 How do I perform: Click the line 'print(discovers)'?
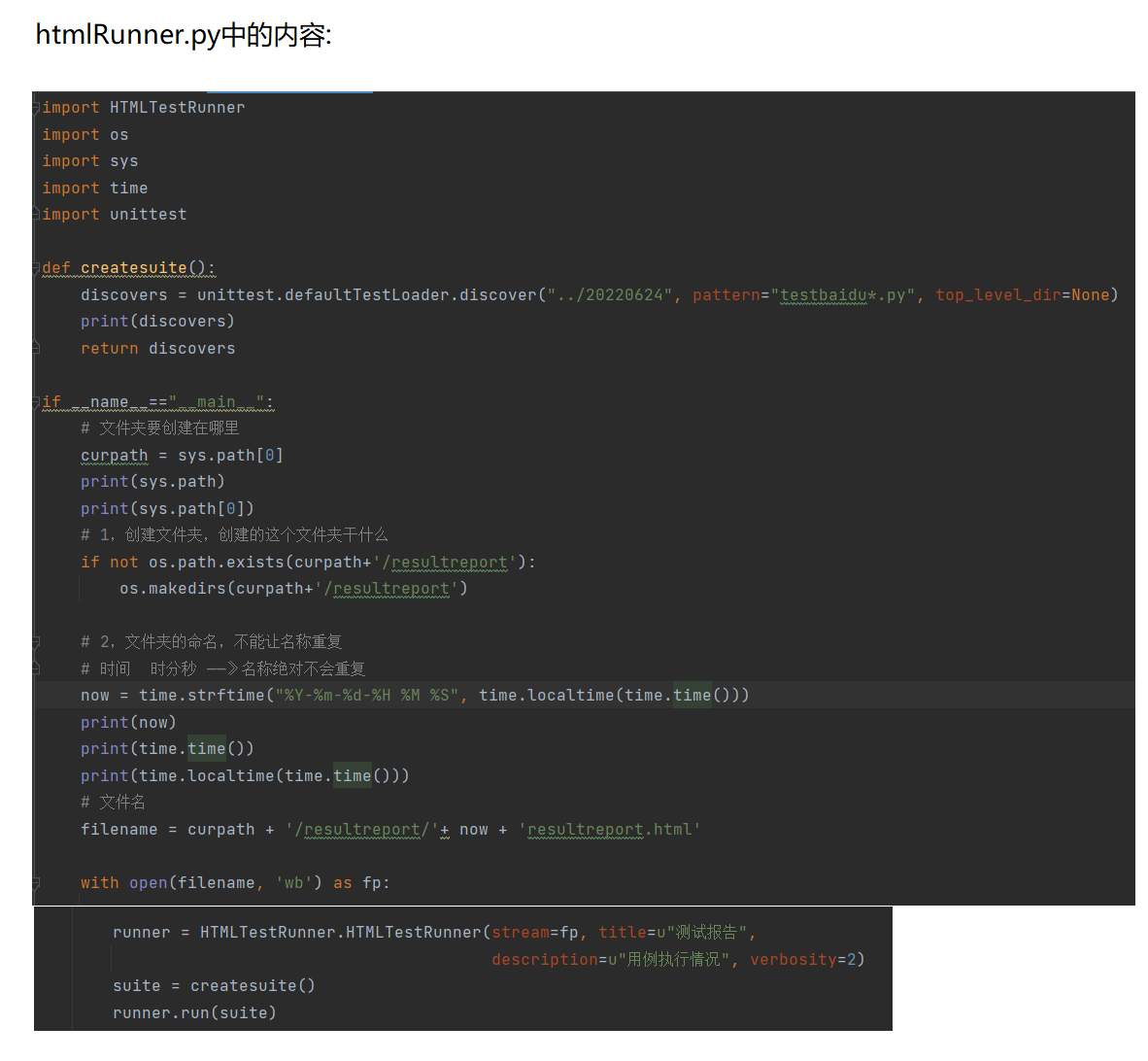tap(158, 322)
